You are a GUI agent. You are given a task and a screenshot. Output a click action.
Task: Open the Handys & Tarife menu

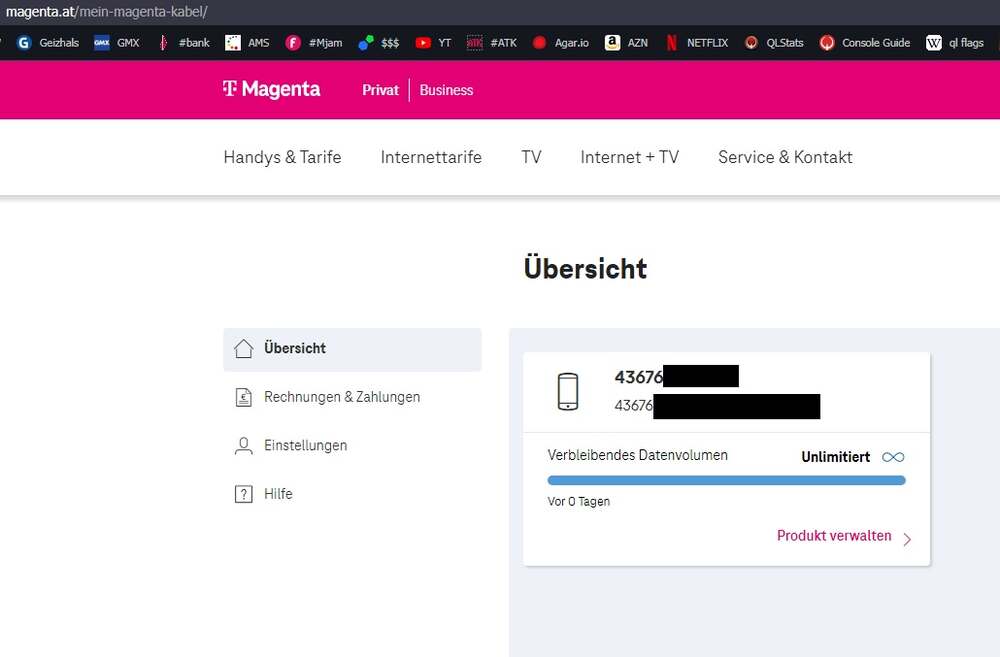pyautogui.click(x=283, y=157)
